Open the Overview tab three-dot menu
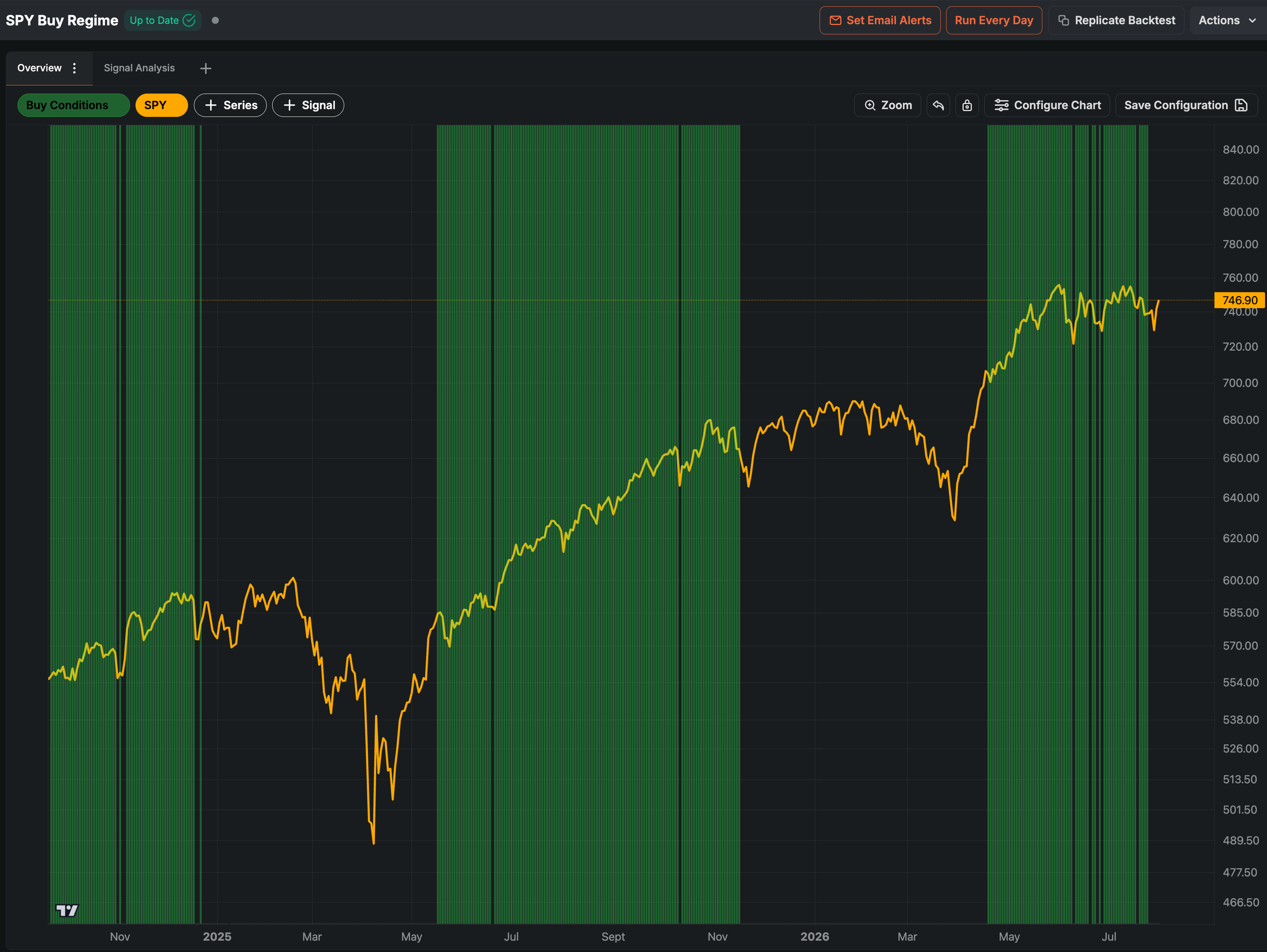Screen dimensions: 1267x952 (74, 68)
